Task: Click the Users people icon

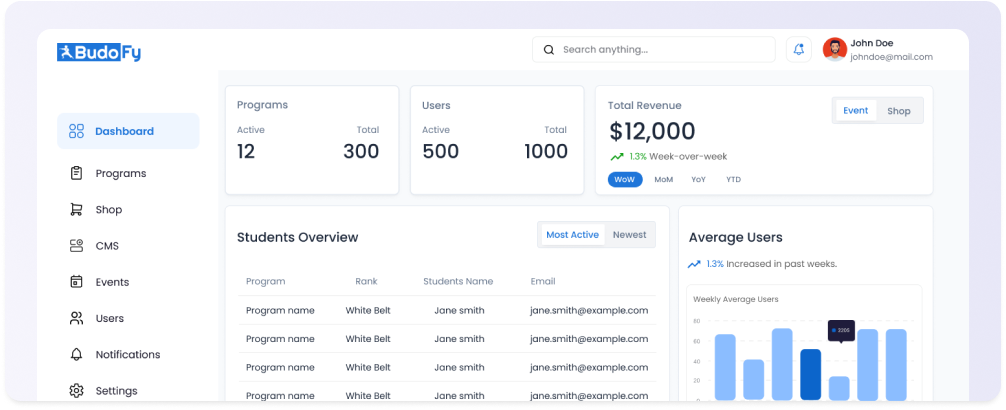Action: (76, 318)
